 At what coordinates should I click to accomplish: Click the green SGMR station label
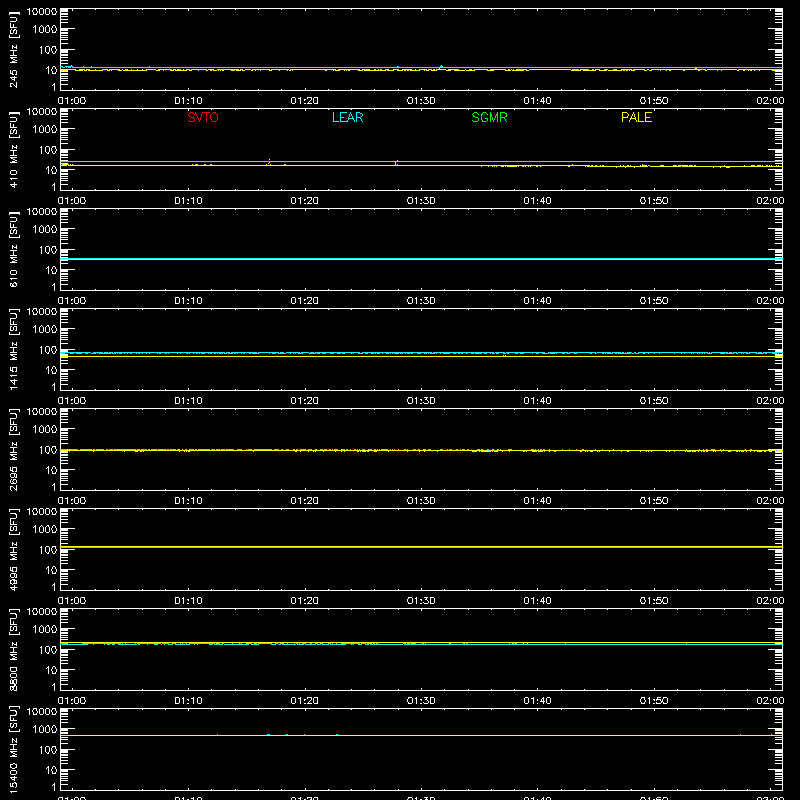(x=489, y=117)
